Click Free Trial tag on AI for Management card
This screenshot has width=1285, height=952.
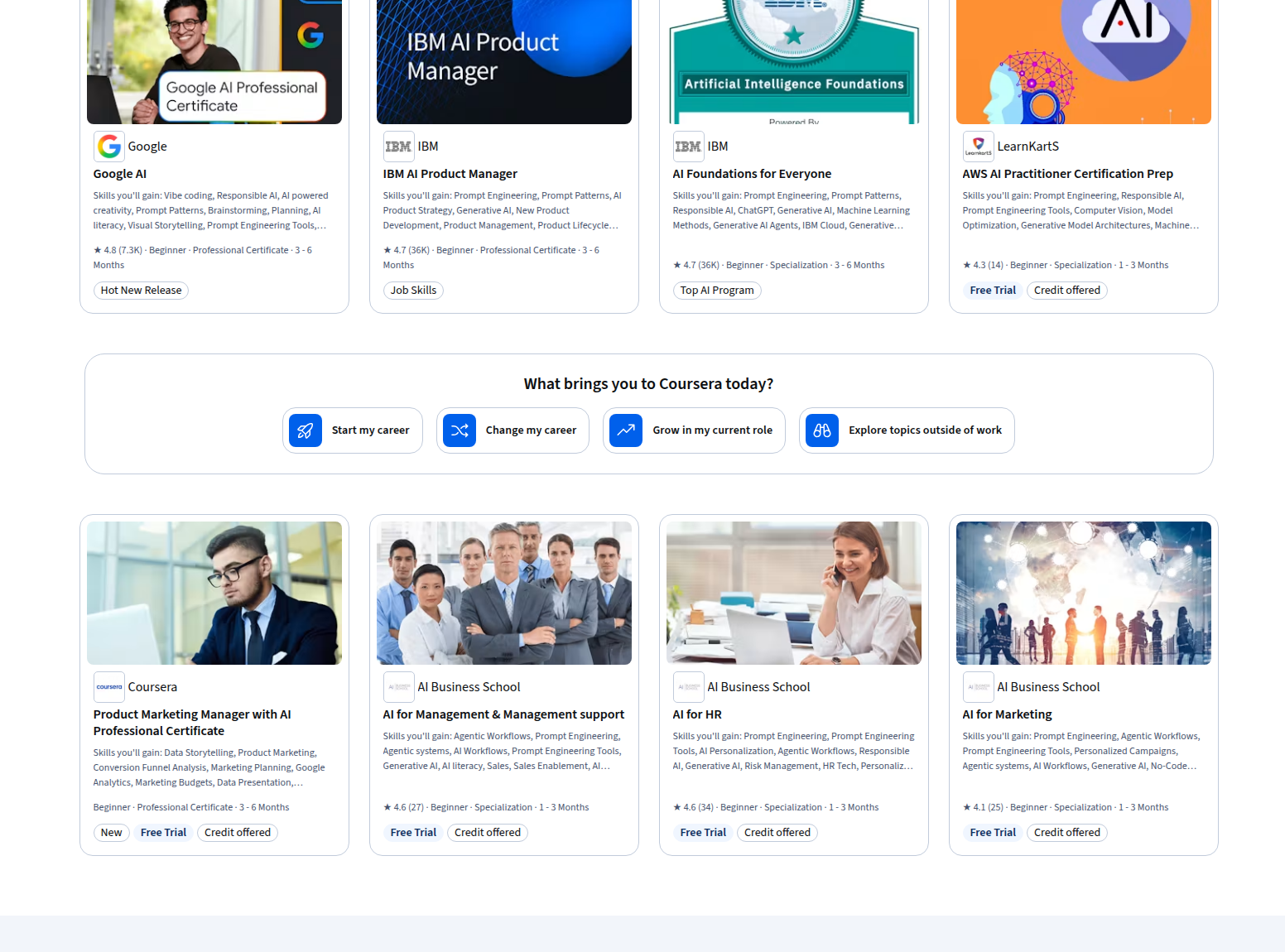(x=413, y=833)
